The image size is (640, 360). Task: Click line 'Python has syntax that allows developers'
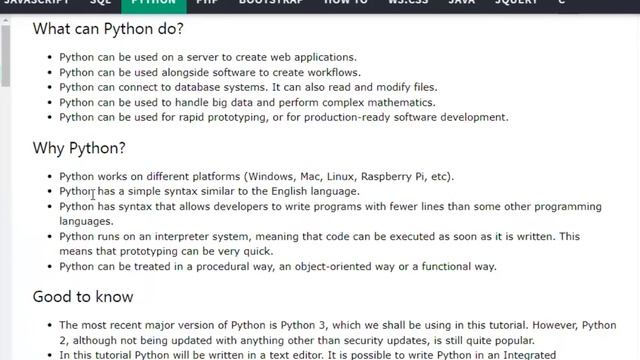point(330,214)
